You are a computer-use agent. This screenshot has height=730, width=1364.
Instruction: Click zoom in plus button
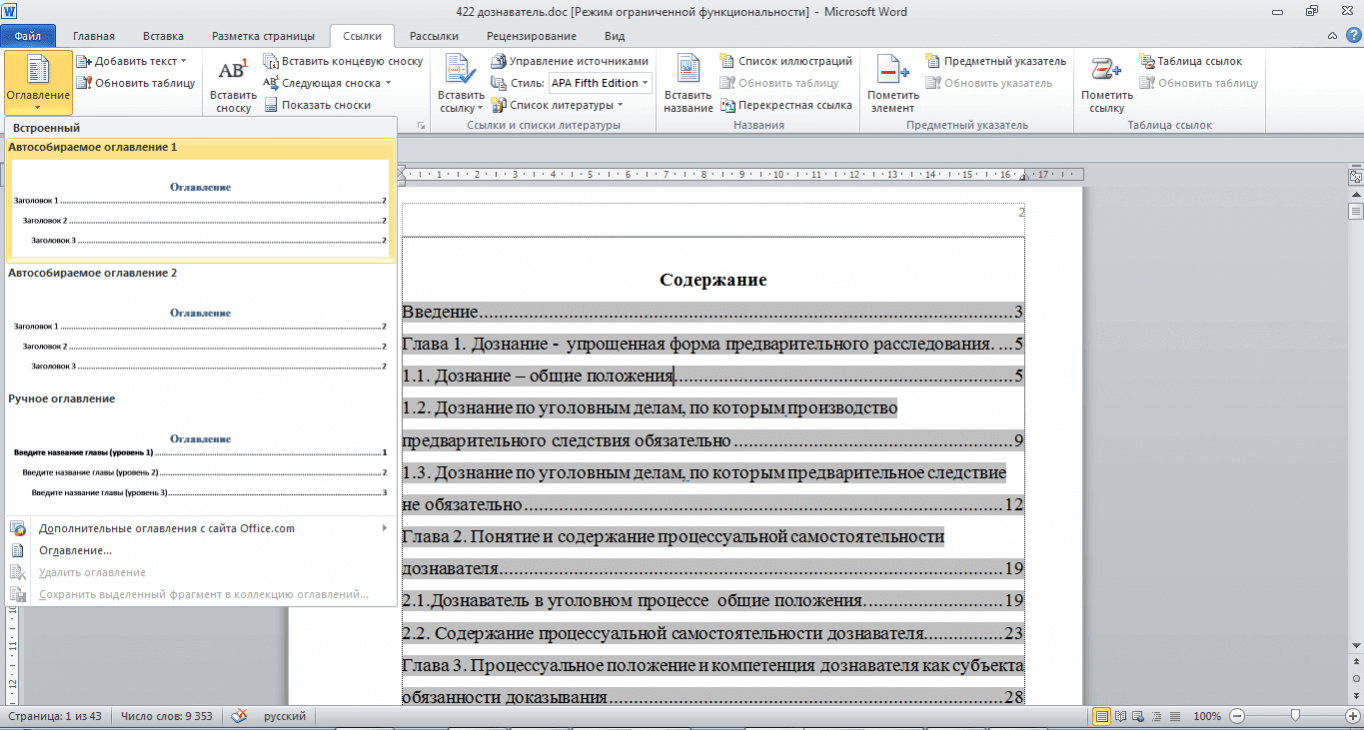tap(1352, 716)
